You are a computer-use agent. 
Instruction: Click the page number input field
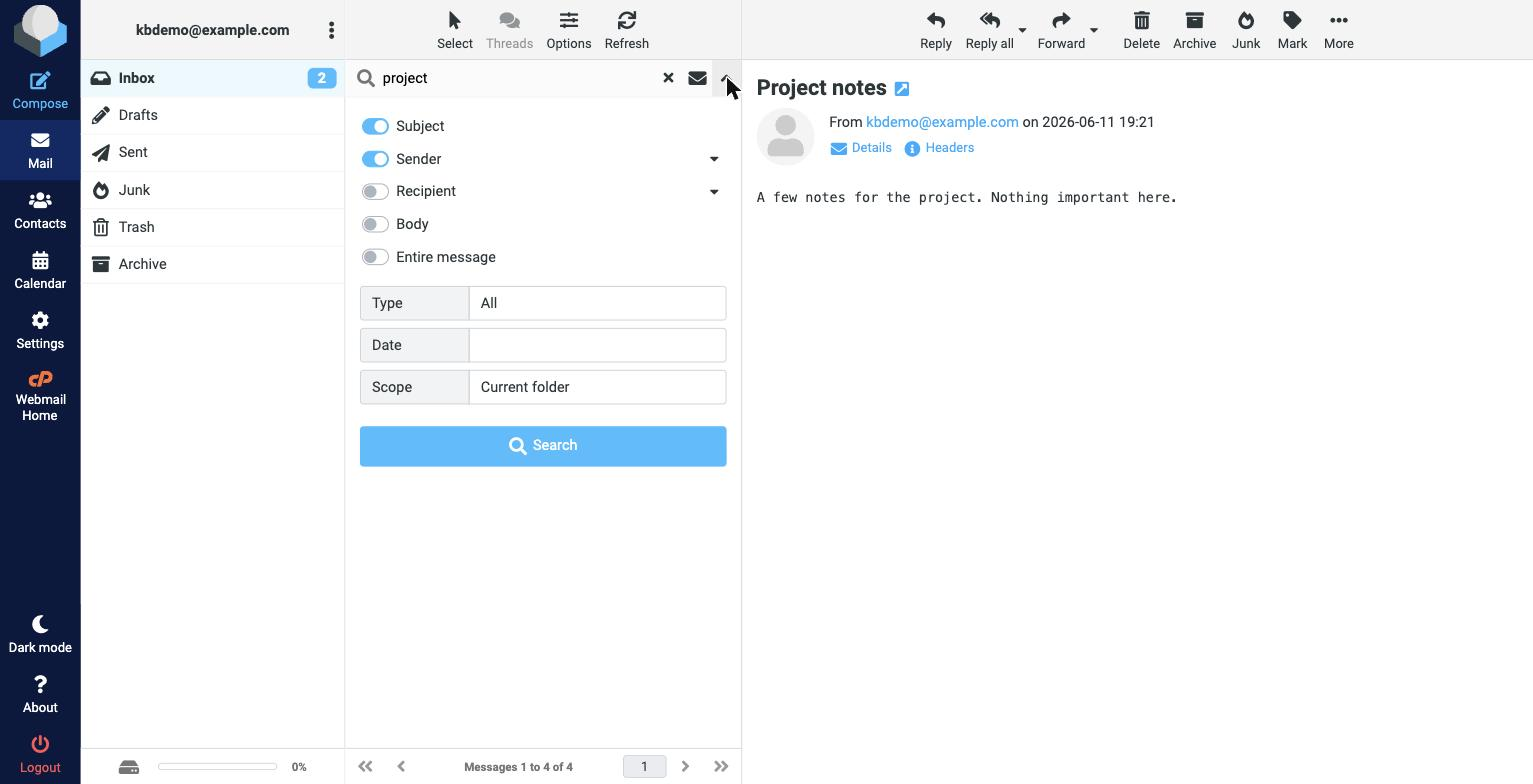click(x=644, y=767)
